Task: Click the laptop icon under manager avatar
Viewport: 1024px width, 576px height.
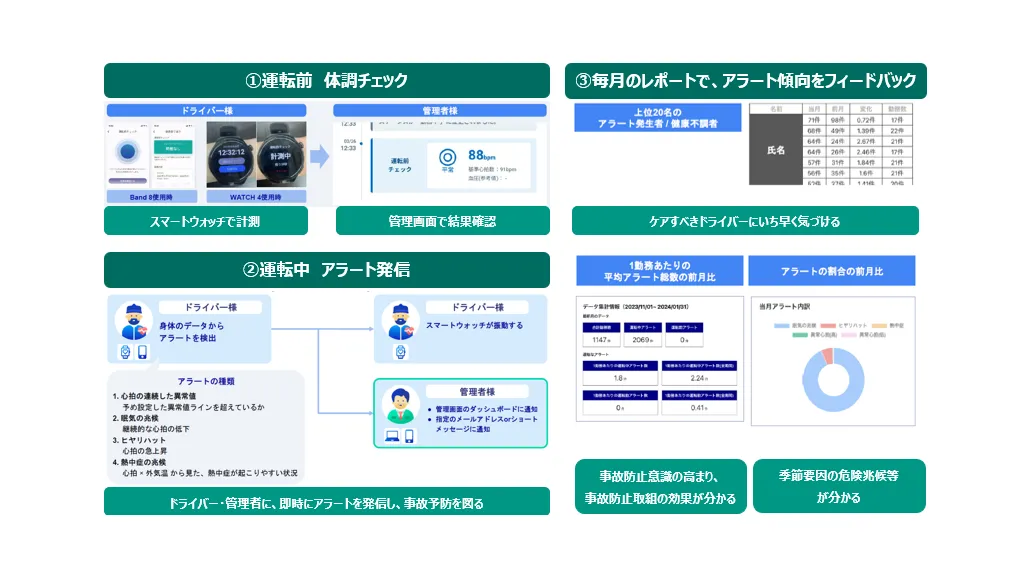Action: (392, 436)
